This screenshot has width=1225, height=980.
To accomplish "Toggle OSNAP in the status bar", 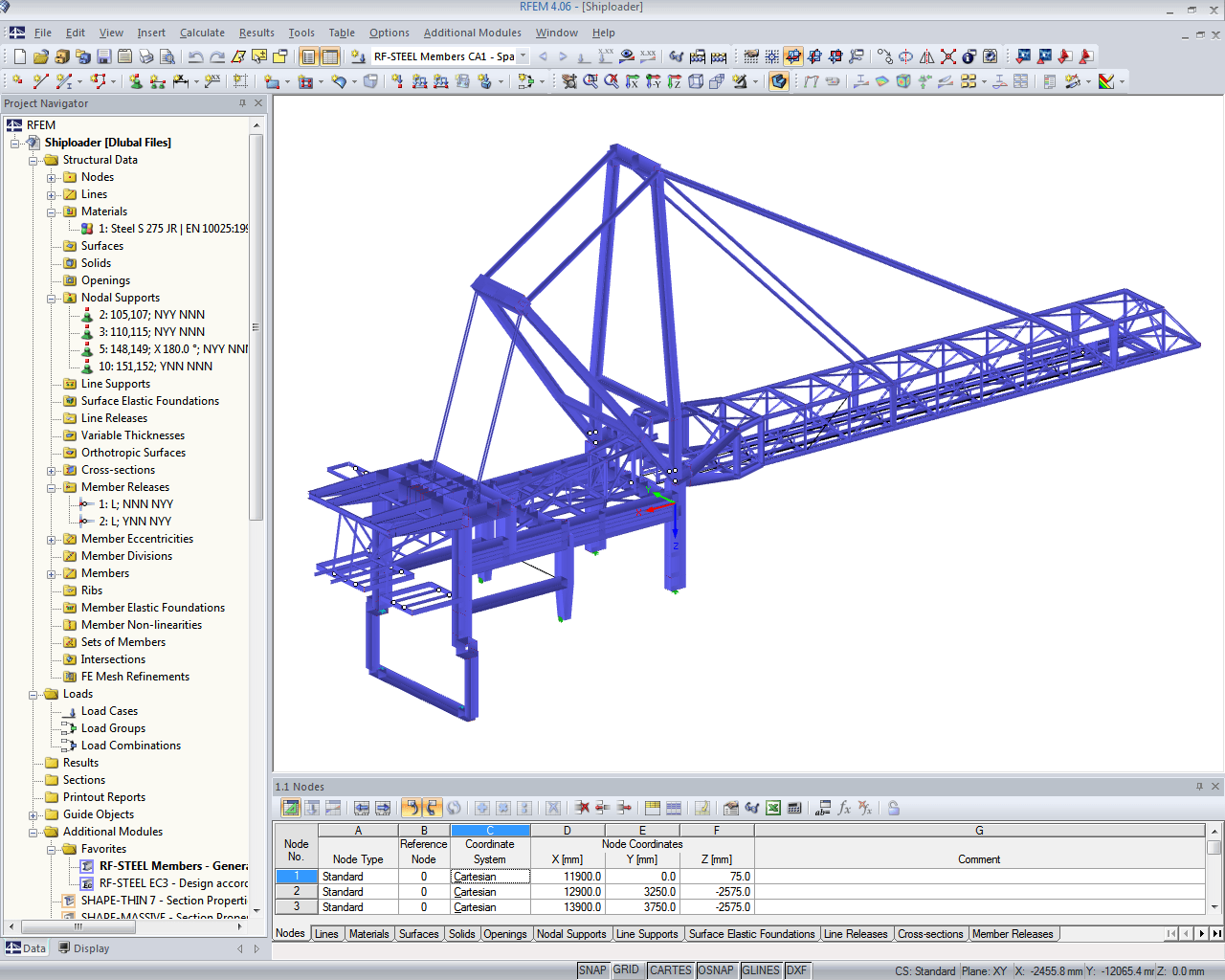I will (x=716, y=969).
